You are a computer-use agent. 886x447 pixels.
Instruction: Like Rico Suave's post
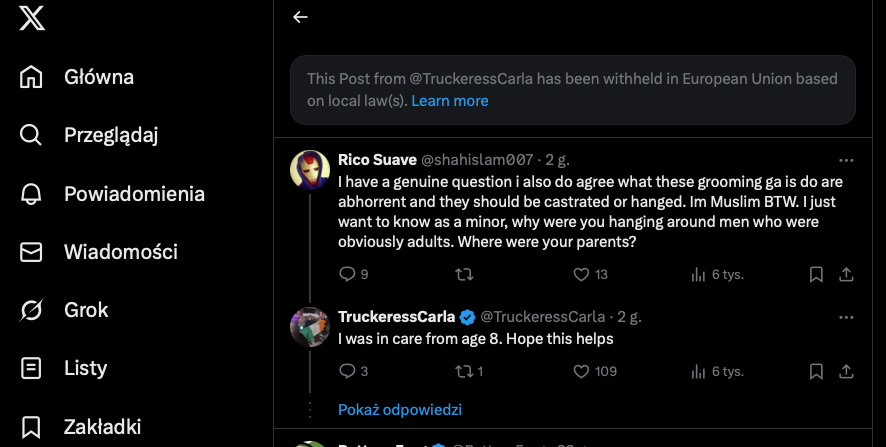click(582, 274)
